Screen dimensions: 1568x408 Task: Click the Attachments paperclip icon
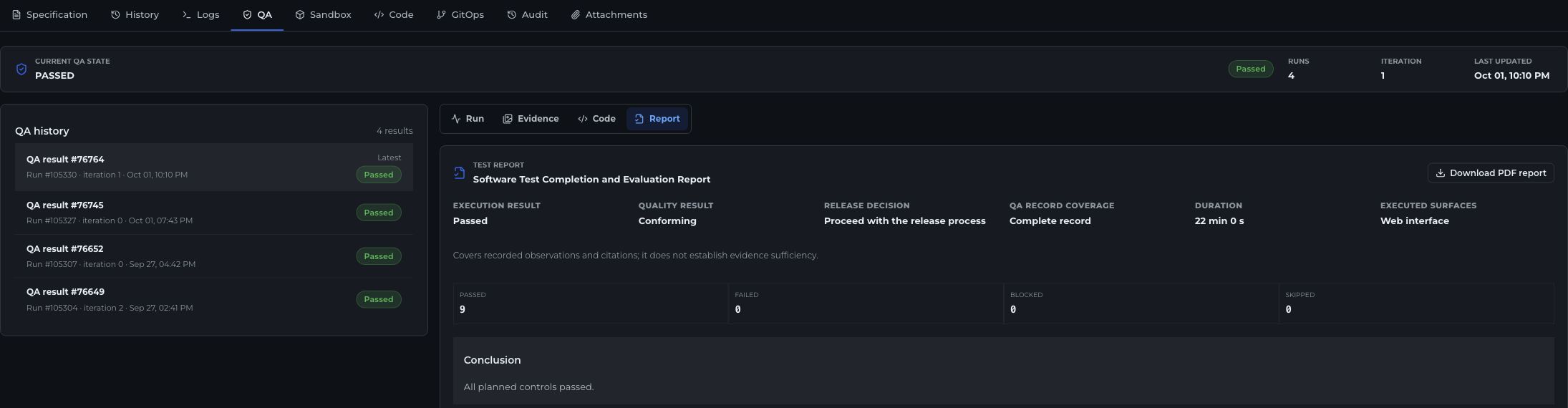(x=575, y=14)
